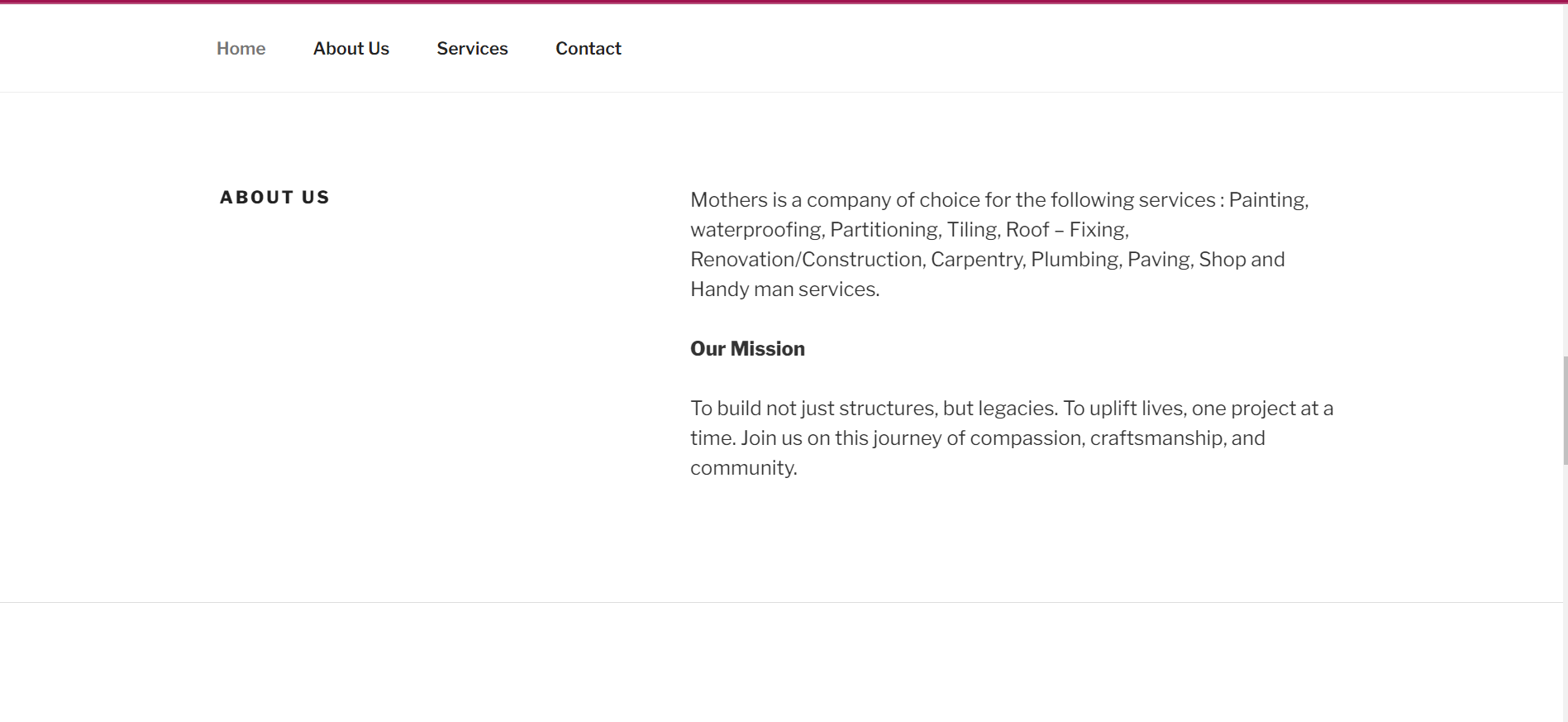
Task: Click the word Carpentry in the paragraph
Action: (977, 260)
